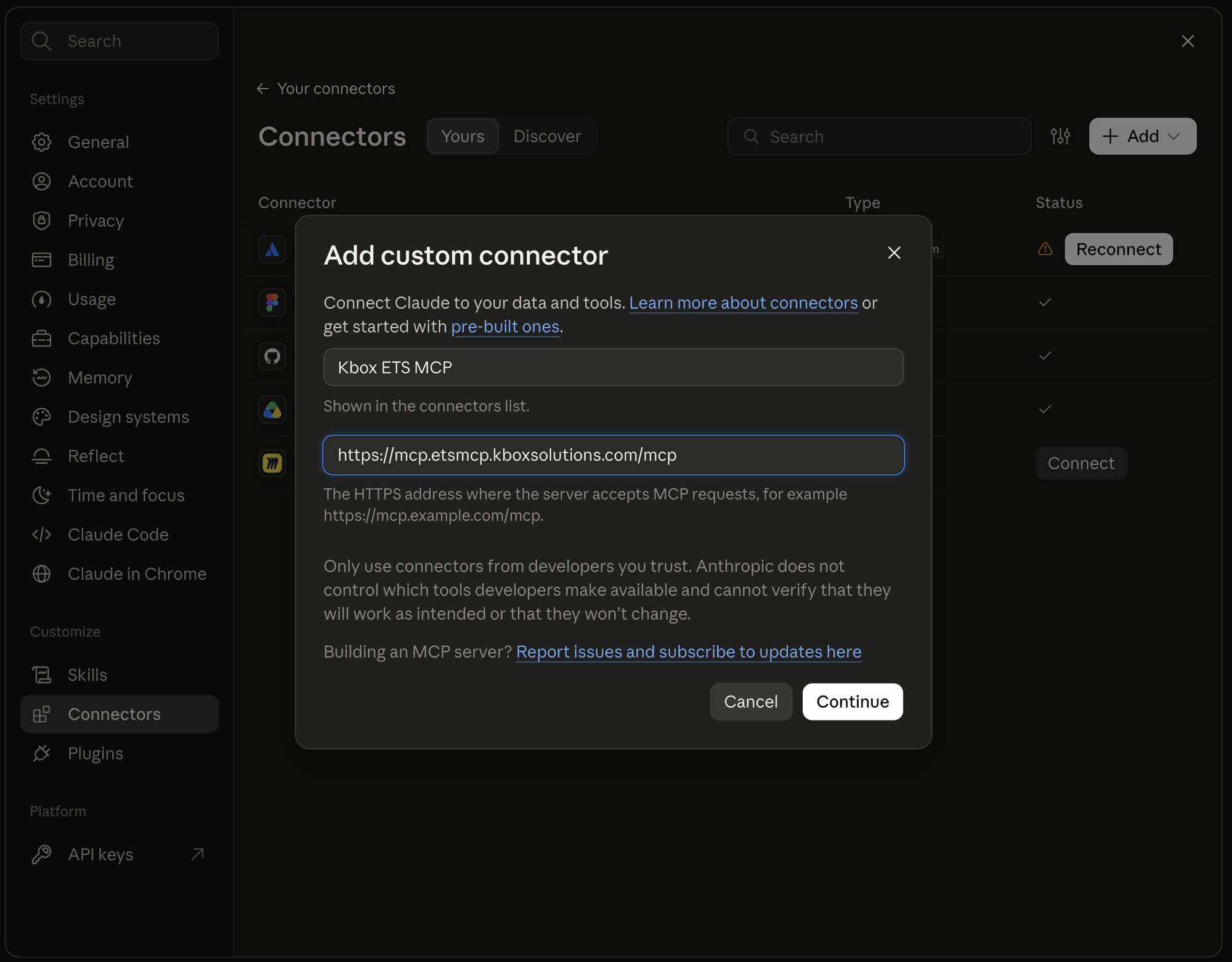Click Cancel in the dialog
The image size is (1232, 962).
(751, 701)
